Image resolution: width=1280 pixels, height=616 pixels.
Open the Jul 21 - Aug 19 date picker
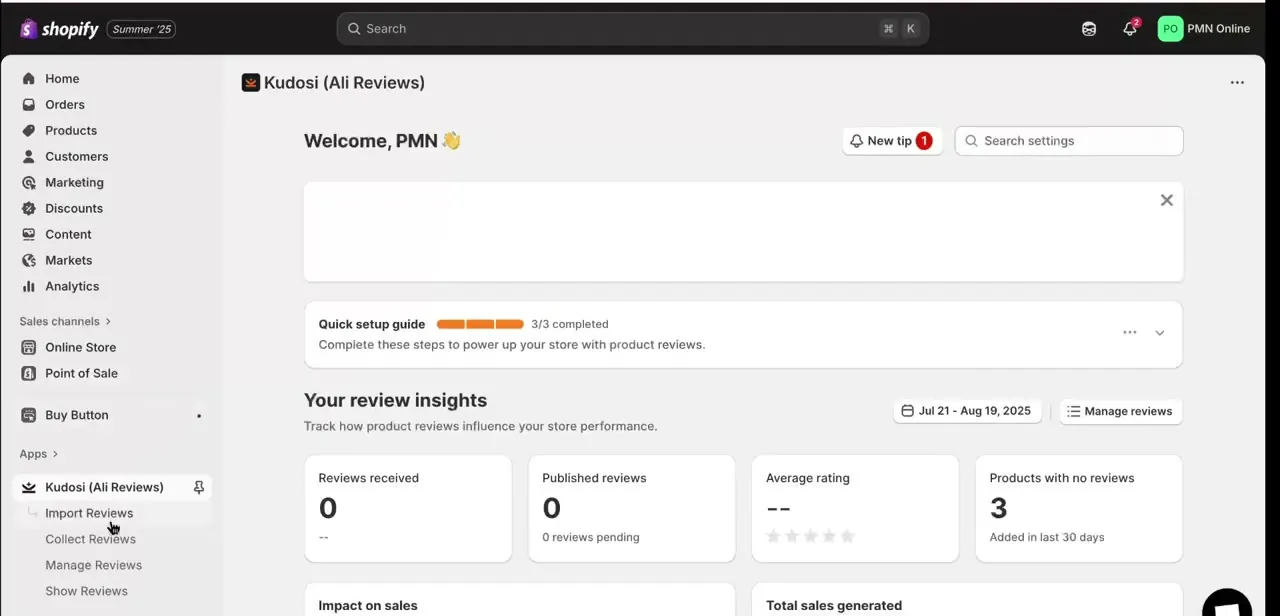coord(967,411)
